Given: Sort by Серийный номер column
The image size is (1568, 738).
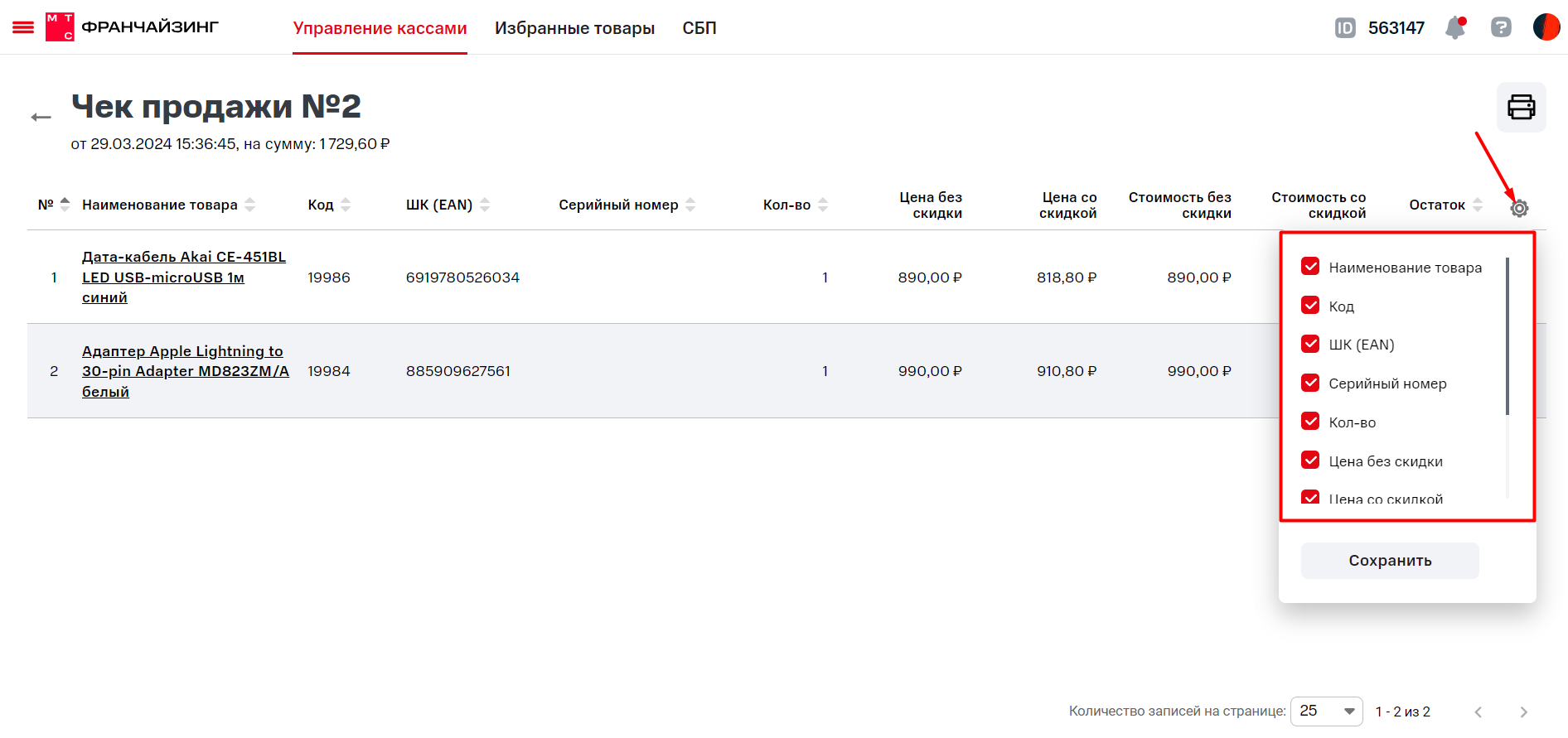Looking at the screenshot, I should point(690,205).
